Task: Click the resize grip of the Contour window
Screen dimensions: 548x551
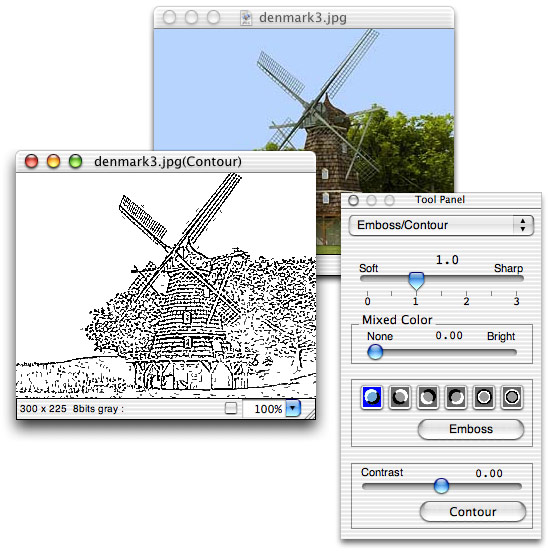Action: tap(311, 415)
